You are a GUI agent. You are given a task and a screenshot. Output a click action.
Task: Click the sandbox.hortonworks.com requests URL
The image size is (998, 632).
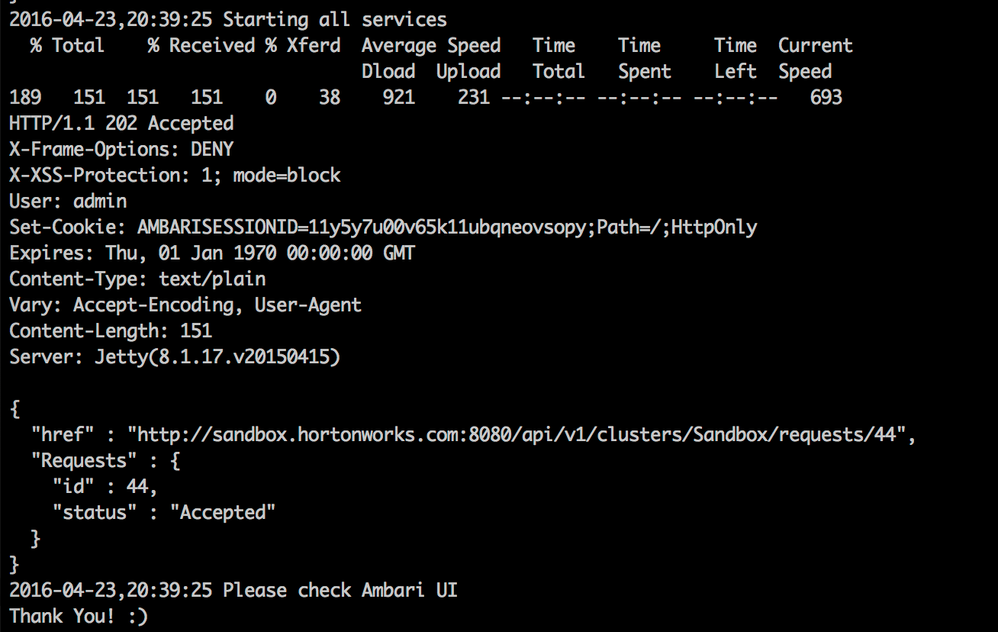point(520,435)
